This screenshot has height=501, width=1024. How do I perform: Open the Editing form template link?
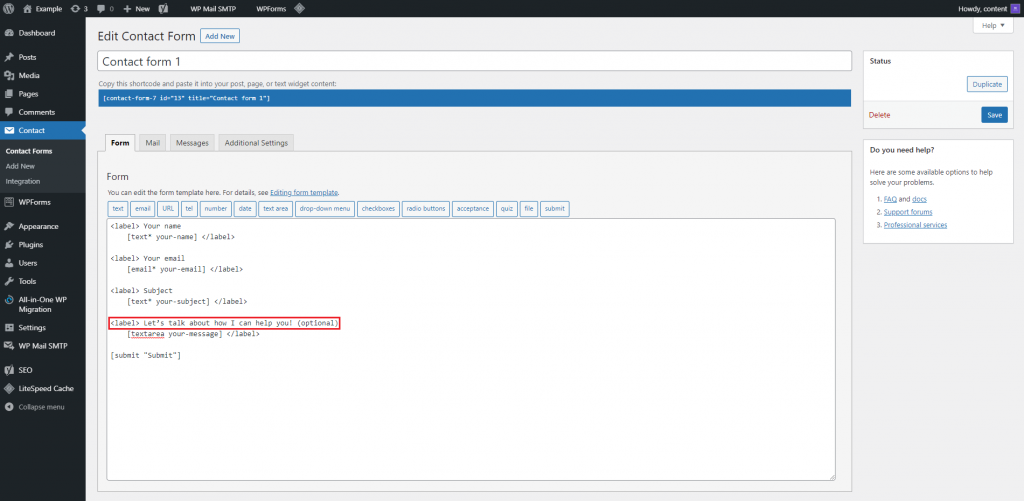[304, 193]
